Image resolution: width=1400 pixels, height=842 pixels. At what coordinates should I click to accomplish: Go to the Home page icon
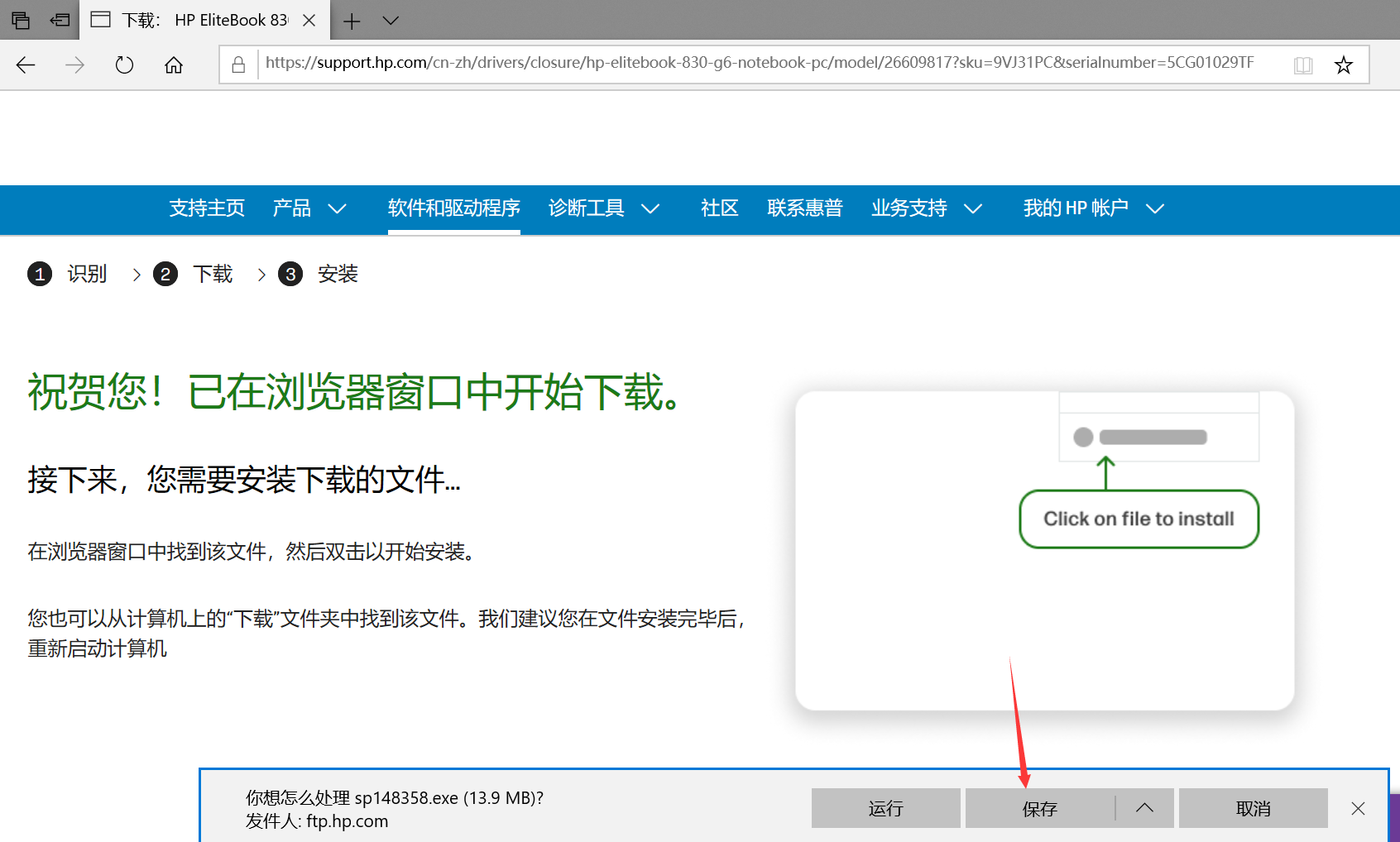(174, 65)
